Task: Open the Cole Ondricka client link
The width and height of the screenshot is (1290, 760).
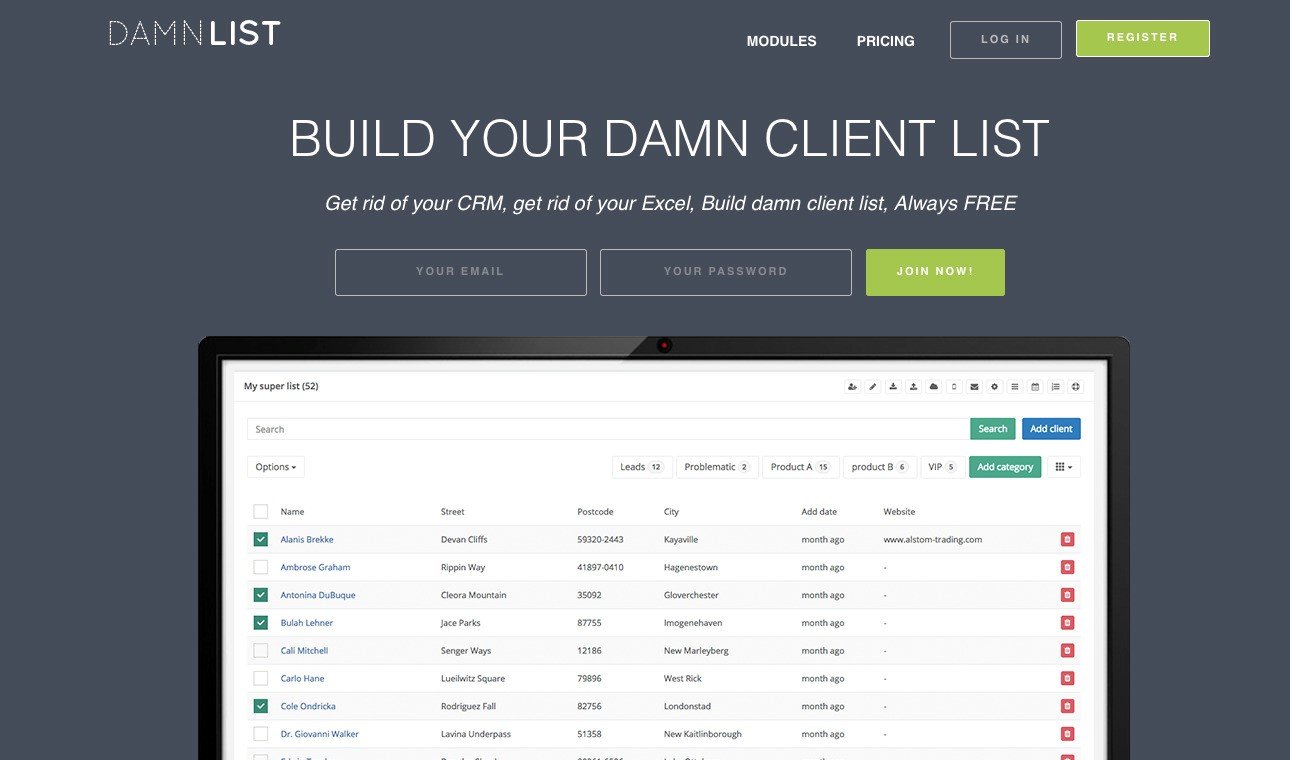Action: [308, 706]
